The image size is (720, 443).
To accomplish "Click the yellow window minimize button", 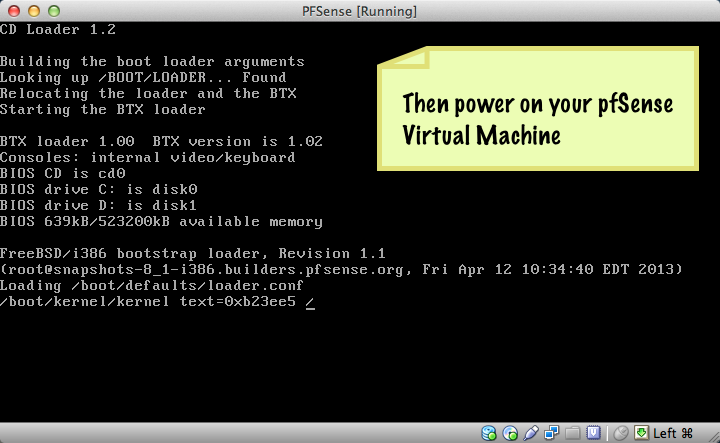I will pyautogui.click(x=34, y=11).
